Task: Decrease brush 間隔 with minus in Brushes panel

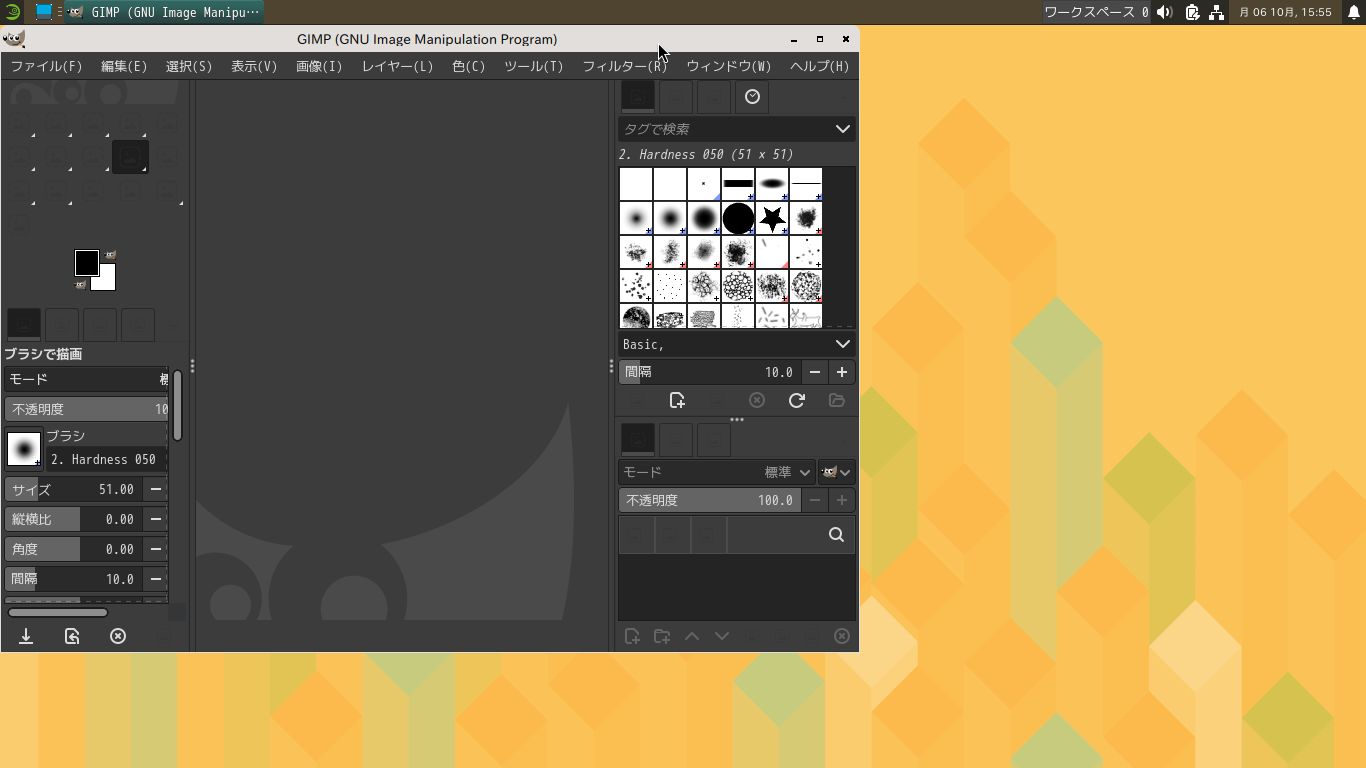Action: pos(815,372)
